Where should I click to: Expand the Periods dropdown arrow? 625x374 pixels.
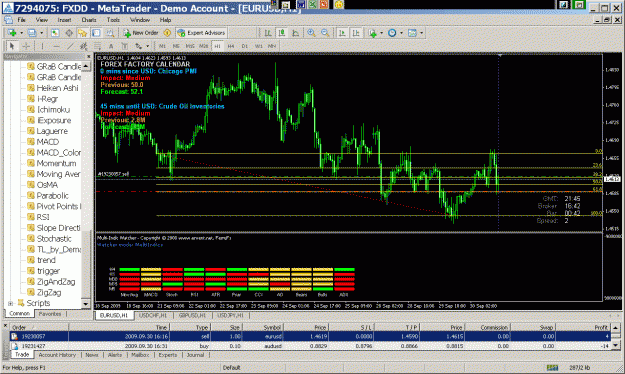[x=401, y=33]
